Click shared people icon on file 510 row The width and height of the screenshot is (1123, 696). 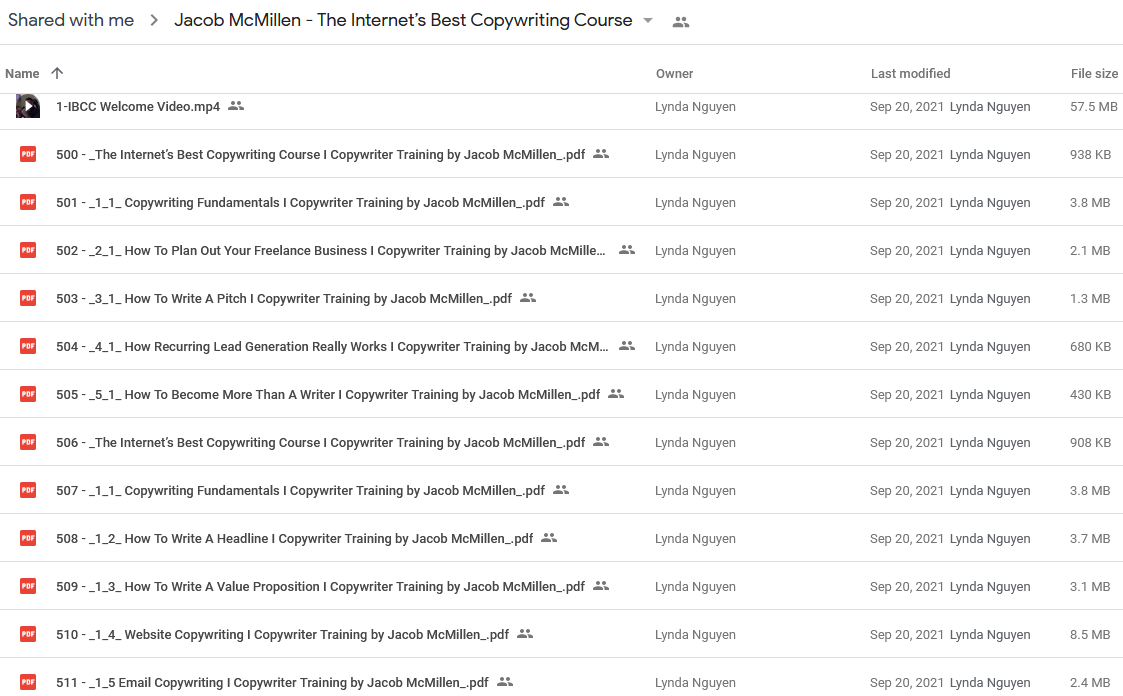525,634
